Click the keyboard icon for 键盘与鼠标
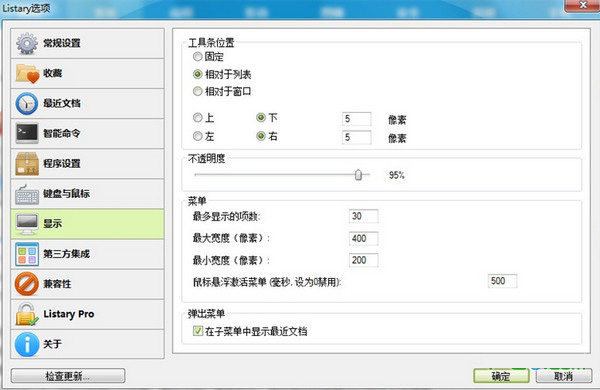This screenshot has height=390, width=600. (x=27, y=194)
